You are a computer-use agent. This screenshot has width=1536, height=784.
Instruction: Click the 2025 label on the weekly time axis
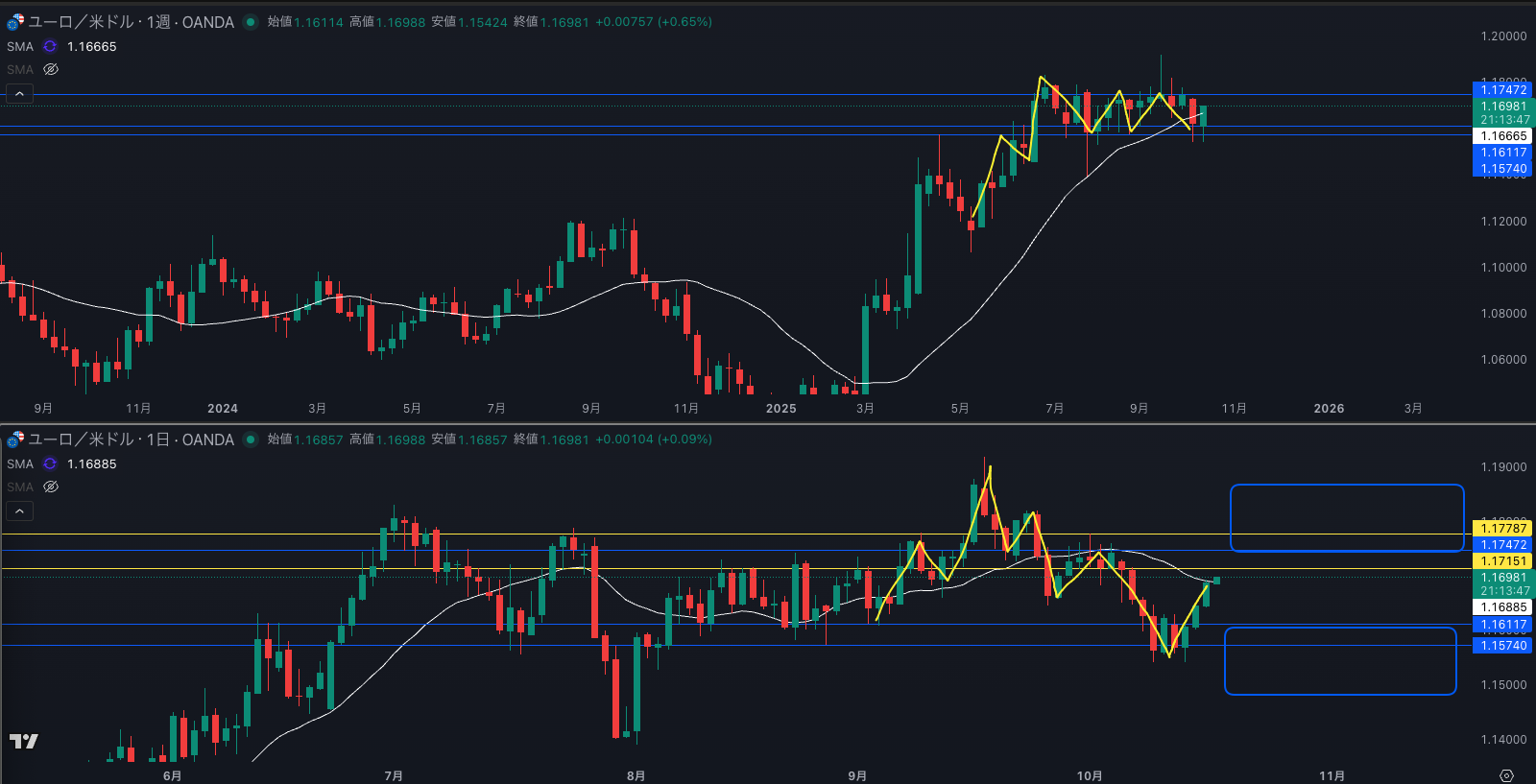[x=780, y=408]
